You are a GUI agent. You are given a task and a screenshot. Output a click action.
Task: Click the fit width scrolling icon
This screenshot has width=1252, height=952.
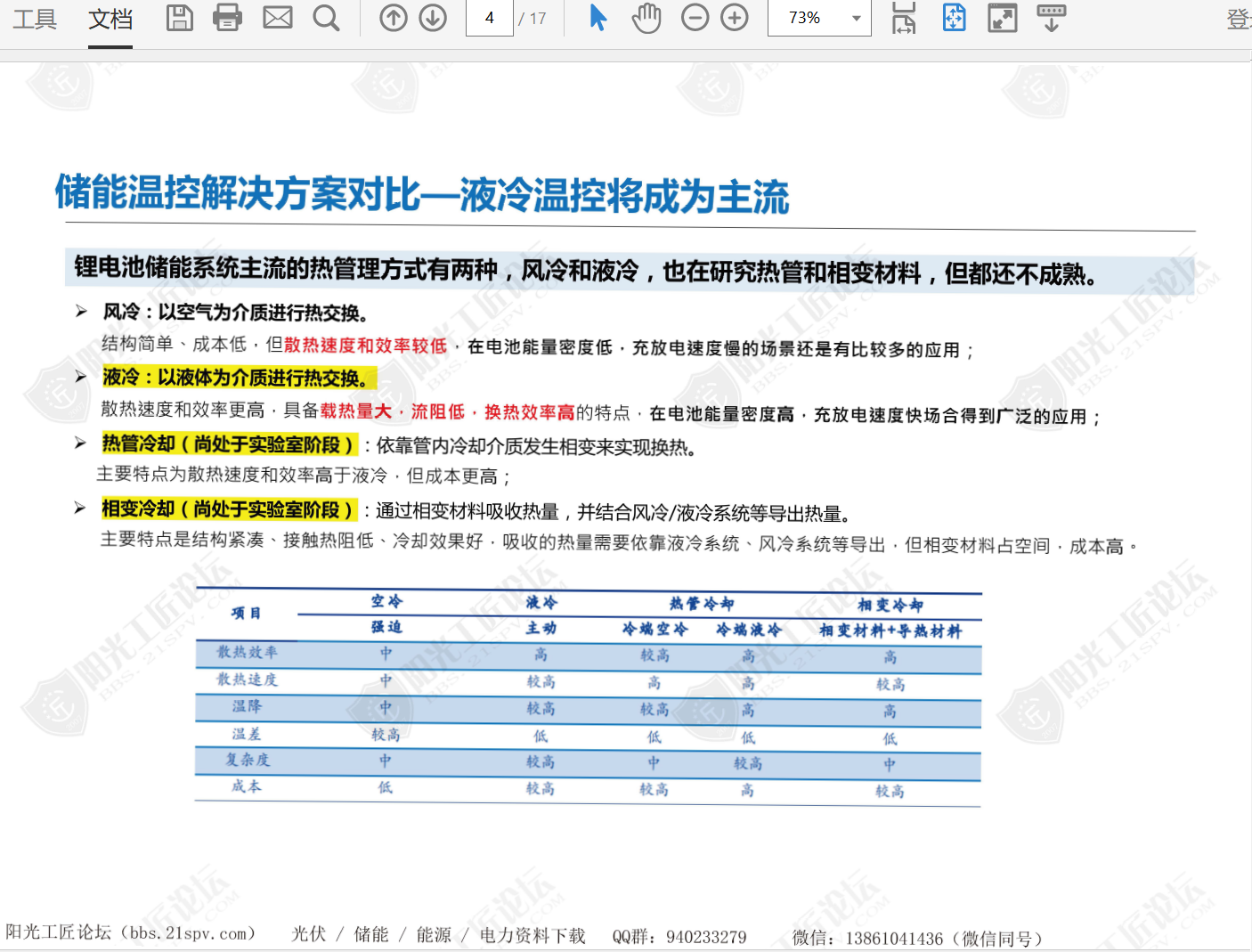click(904, 18)
